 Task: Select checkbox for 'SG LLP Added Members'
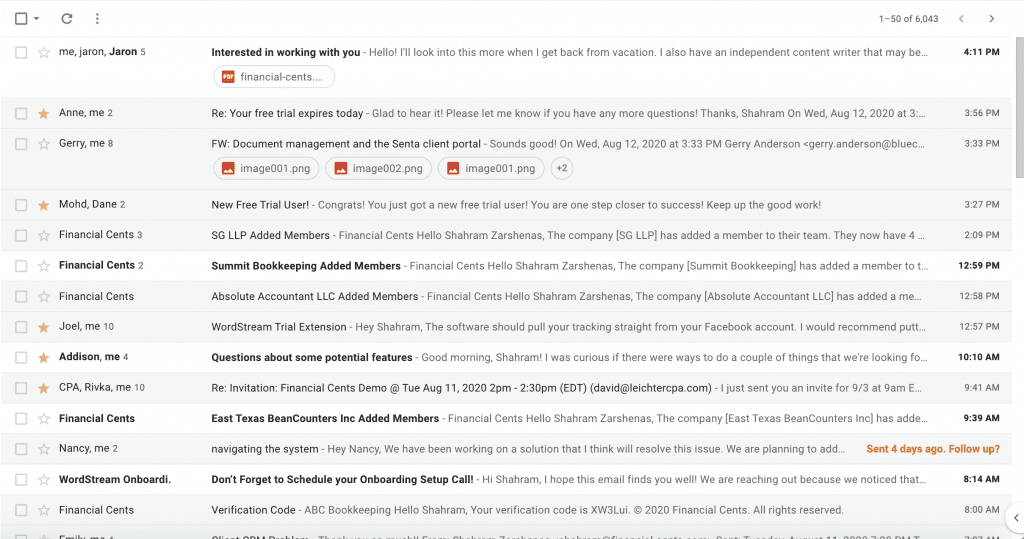pos(21,235)
